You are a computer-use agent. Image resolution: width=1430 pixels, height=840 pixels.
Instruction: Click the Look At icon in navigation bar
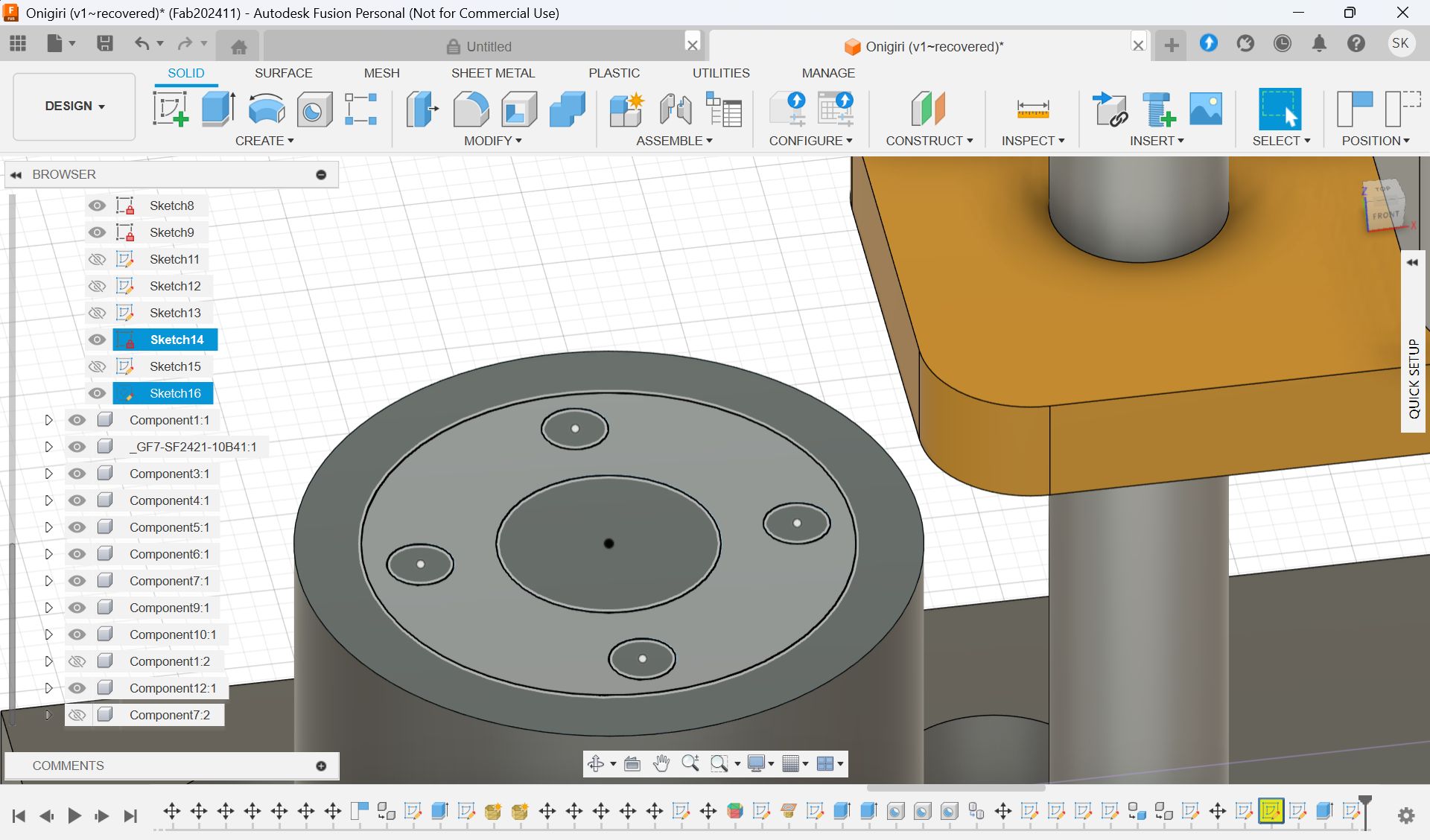pos(632,763)
